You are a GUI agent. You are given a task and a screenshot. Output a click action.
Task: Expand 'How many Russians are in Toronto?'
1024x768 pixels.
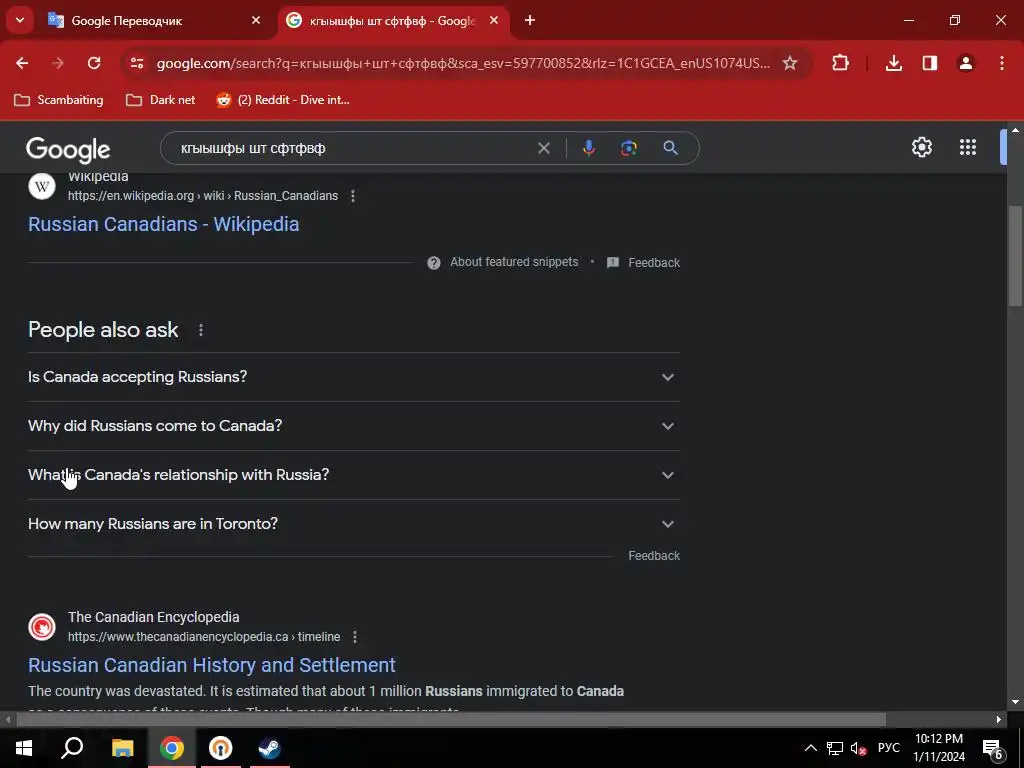(x=354, y=524)
